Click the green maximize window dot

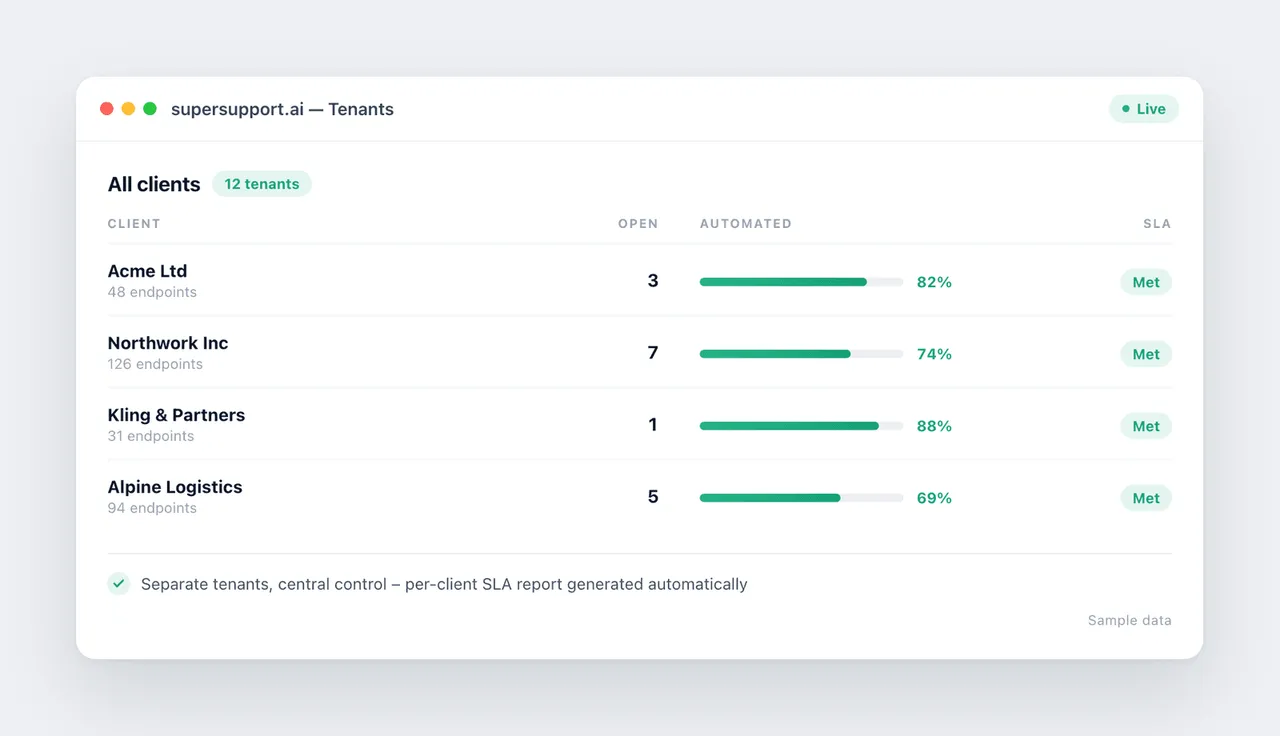point(150,109)
